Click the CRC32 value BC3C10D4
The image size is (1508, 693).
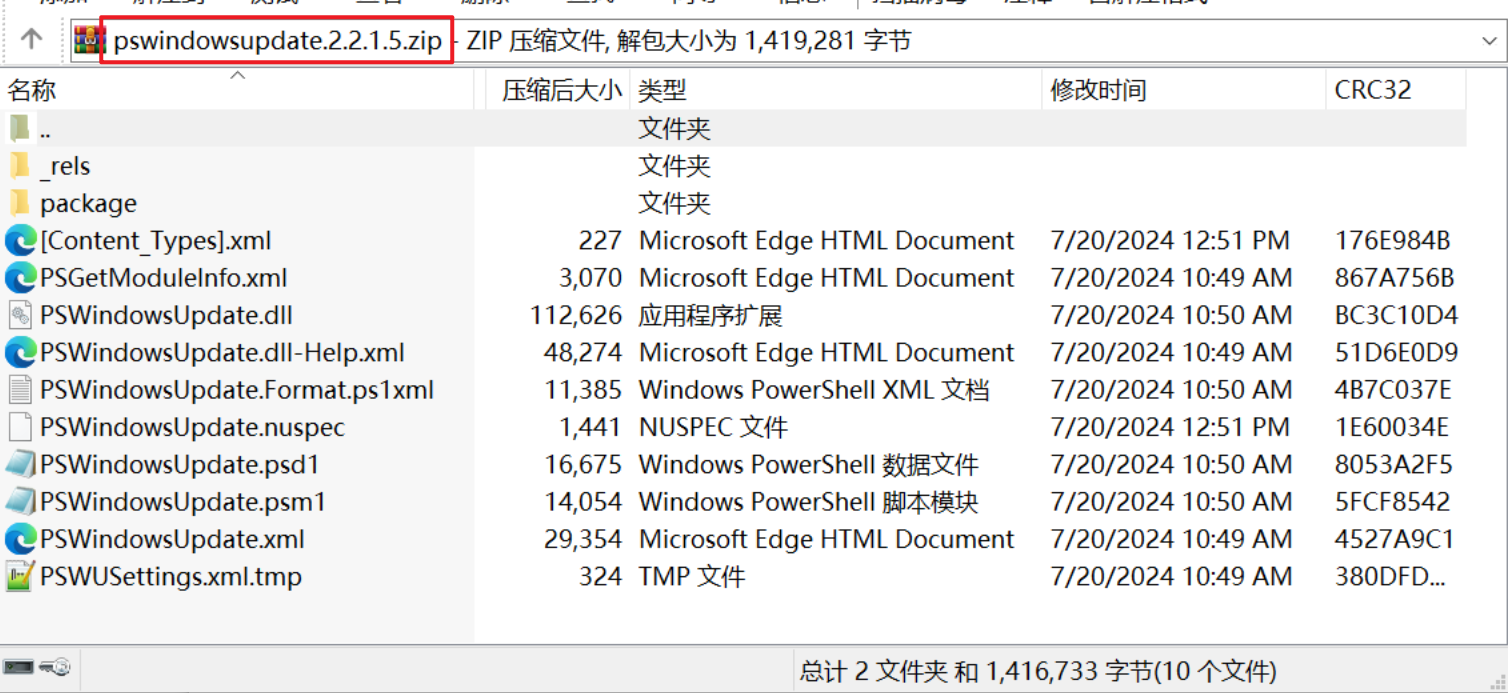[x=1396, y=316]
